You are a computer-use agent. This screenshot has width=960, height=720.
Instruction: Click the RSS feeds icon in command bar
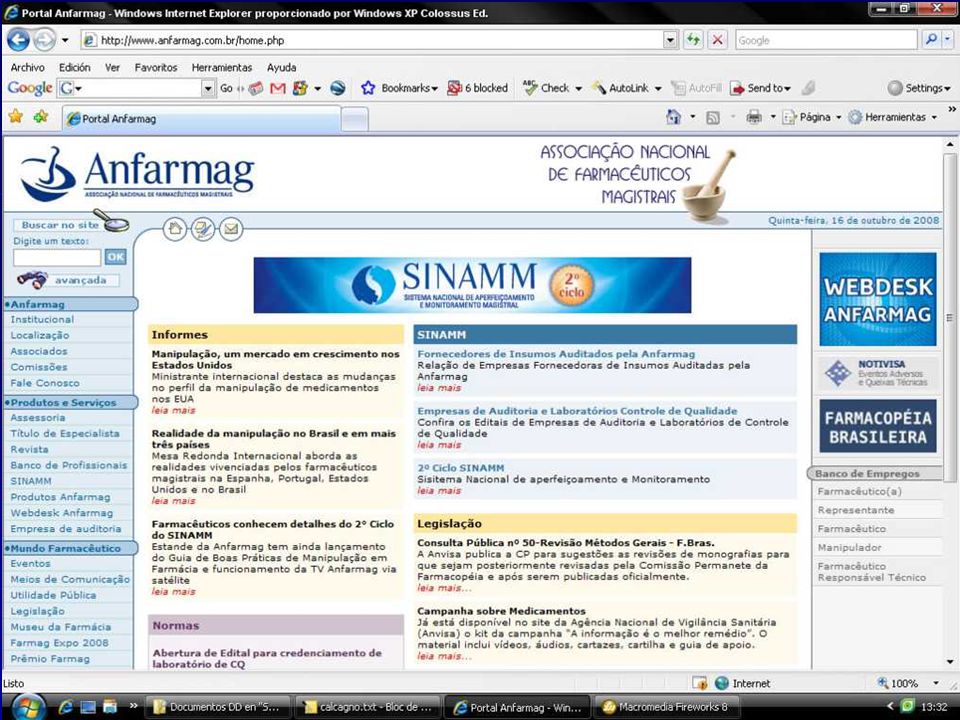pyautogui.click(x=713, y=118)
